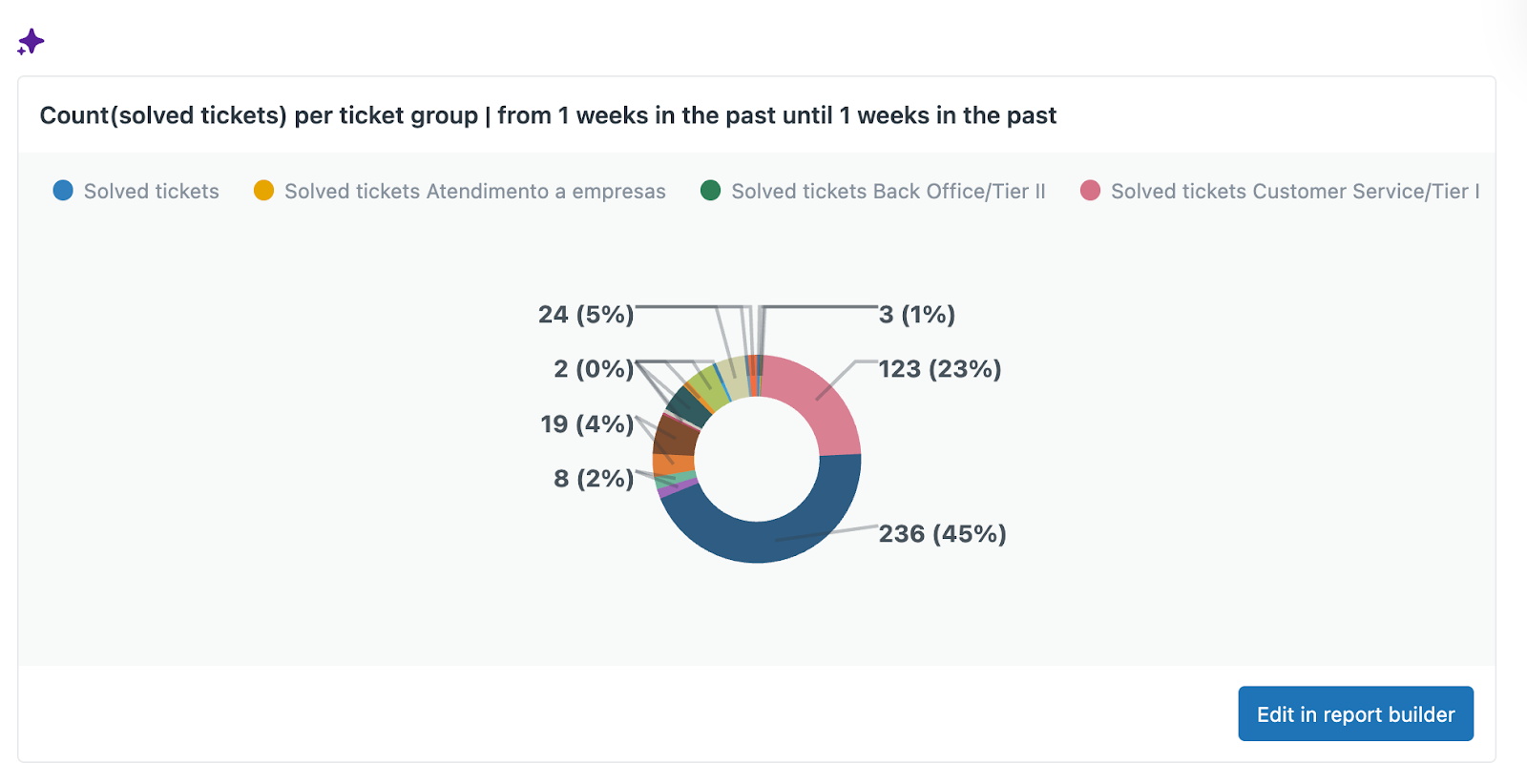This screenshot has width=1527, height=784.
Task: Click the 24 (5%) data label
Action: pyautogui.click(x=586, y=315)
